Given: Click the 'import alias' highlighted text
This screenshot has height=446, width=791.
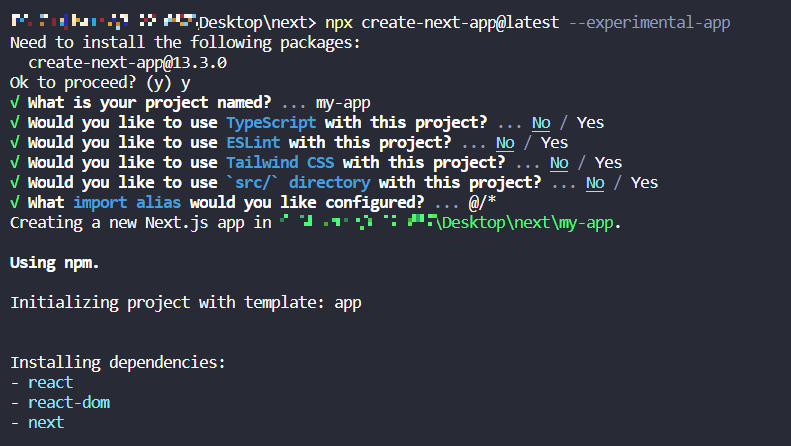Looking at the screenshot, I should (127, 202).
